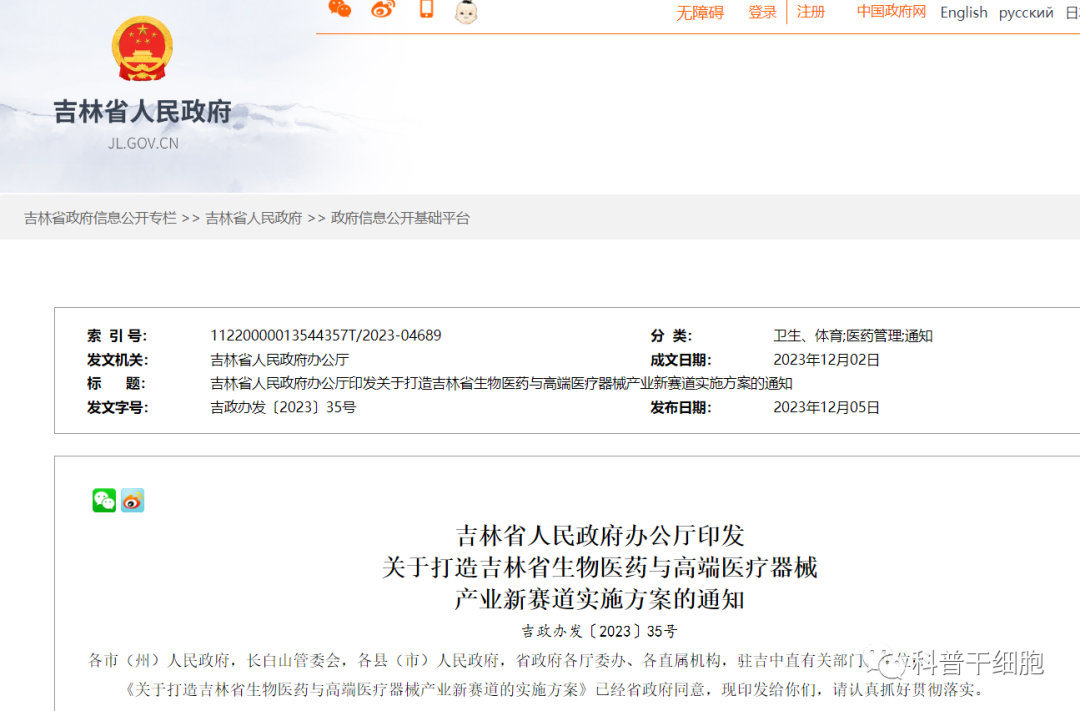Open the Weibo icon in top header
Screen dimensions: 1080x711
point(383,9)
